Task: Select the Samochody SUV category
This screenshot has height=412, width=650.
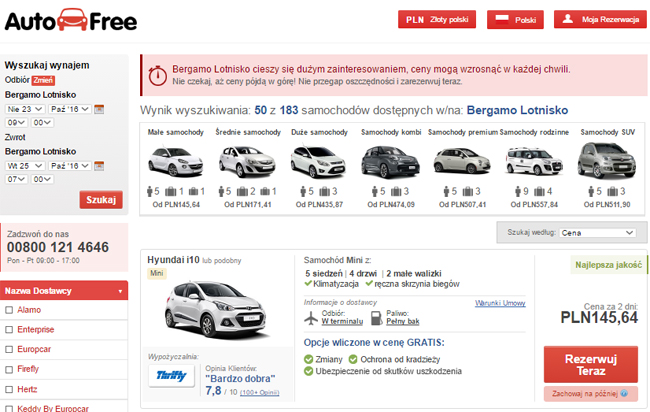Action: [607, 168]
